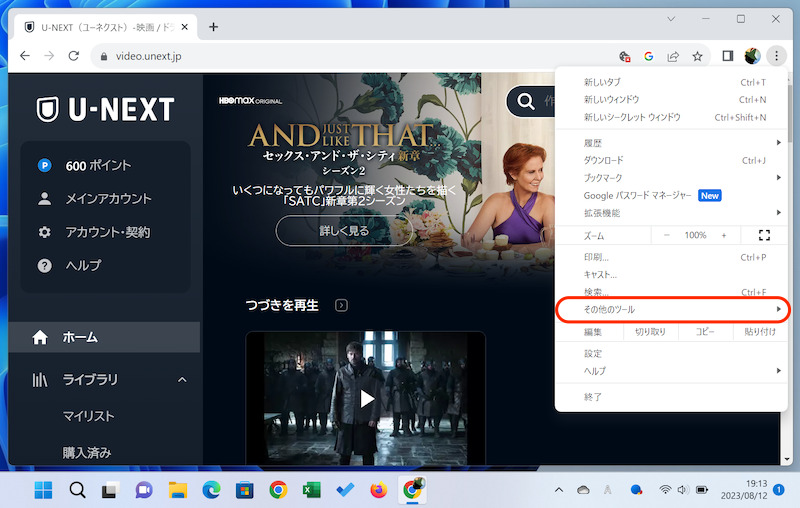Viewport: 800px width, 508px height.
Task: Expand その他のツール submenu
Action: (671, 309)
